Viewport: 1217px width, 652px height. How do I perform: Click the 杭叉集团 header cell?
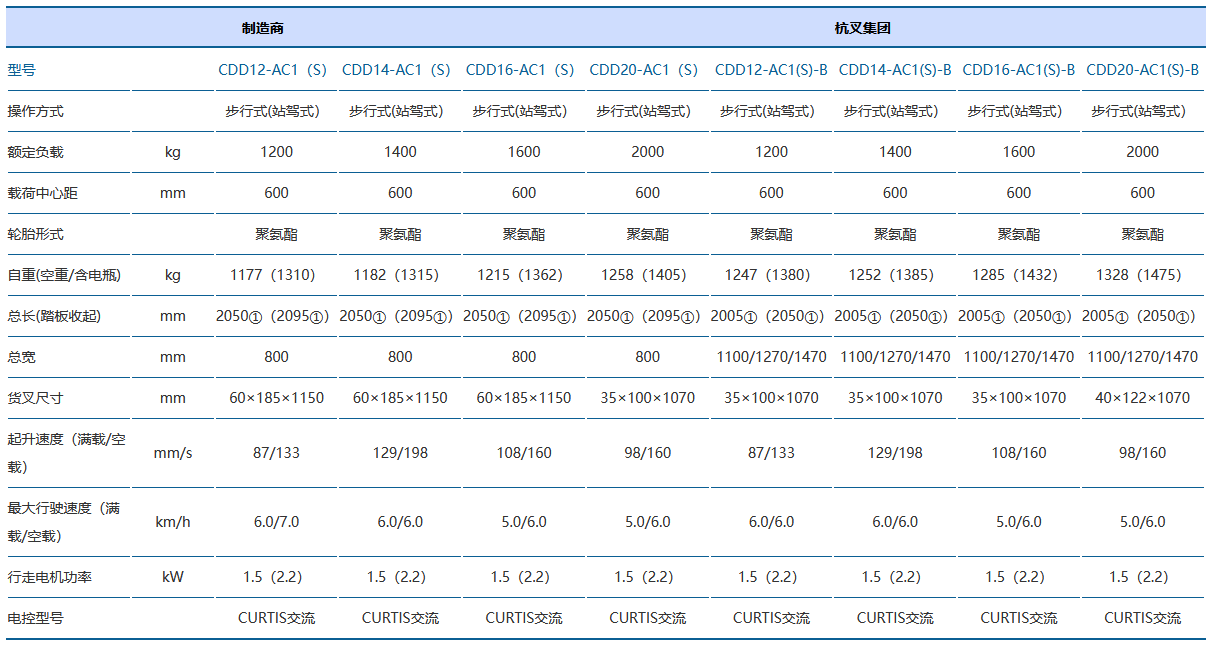862,28
